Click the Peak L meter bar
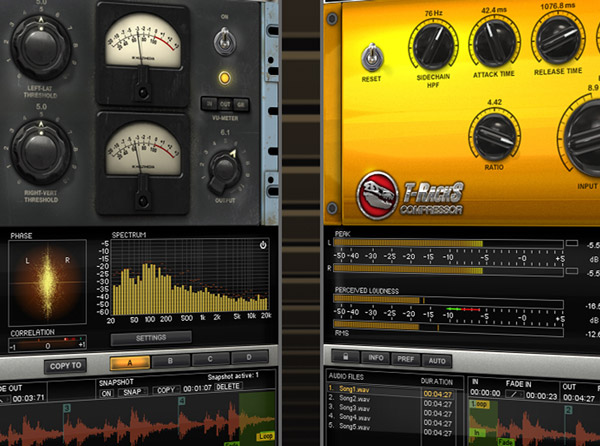Screen dimensions: 600x446 (x=448, y=243)
